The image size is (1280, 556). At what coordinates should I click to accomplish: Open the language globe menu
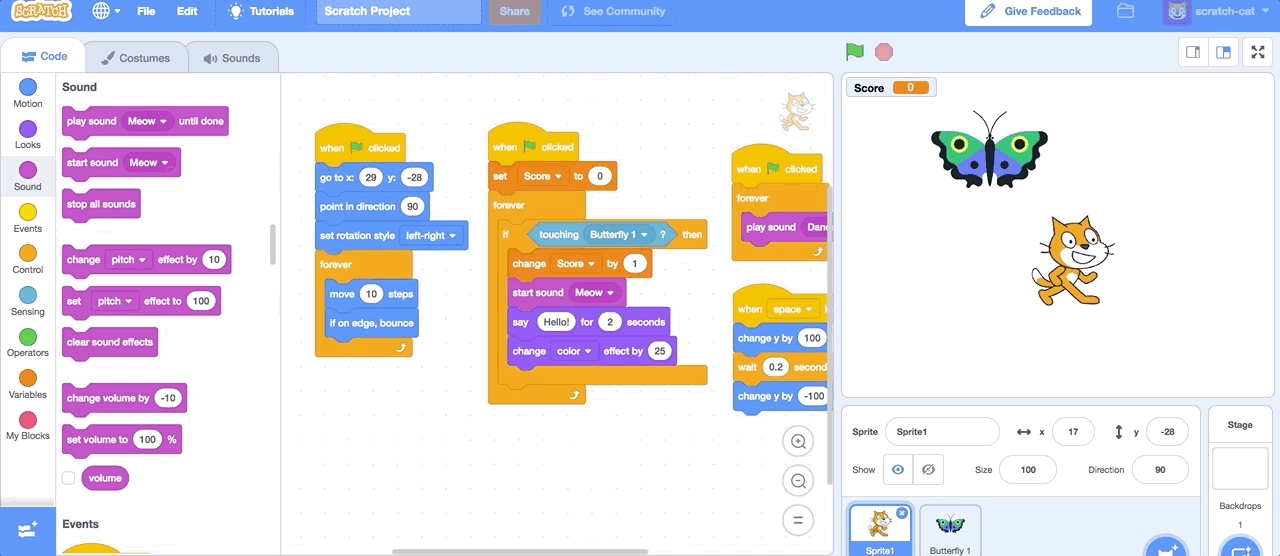coord(106,11)
